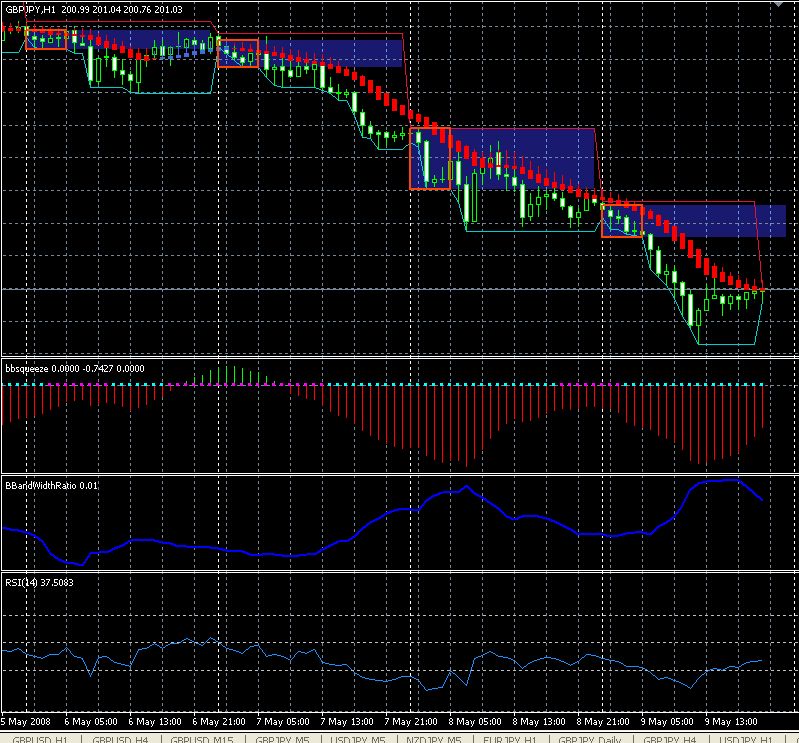Viewport: 799px width, 743px height.
Task: Click the RSI(14) 37.5083 label
Action: 39,582
